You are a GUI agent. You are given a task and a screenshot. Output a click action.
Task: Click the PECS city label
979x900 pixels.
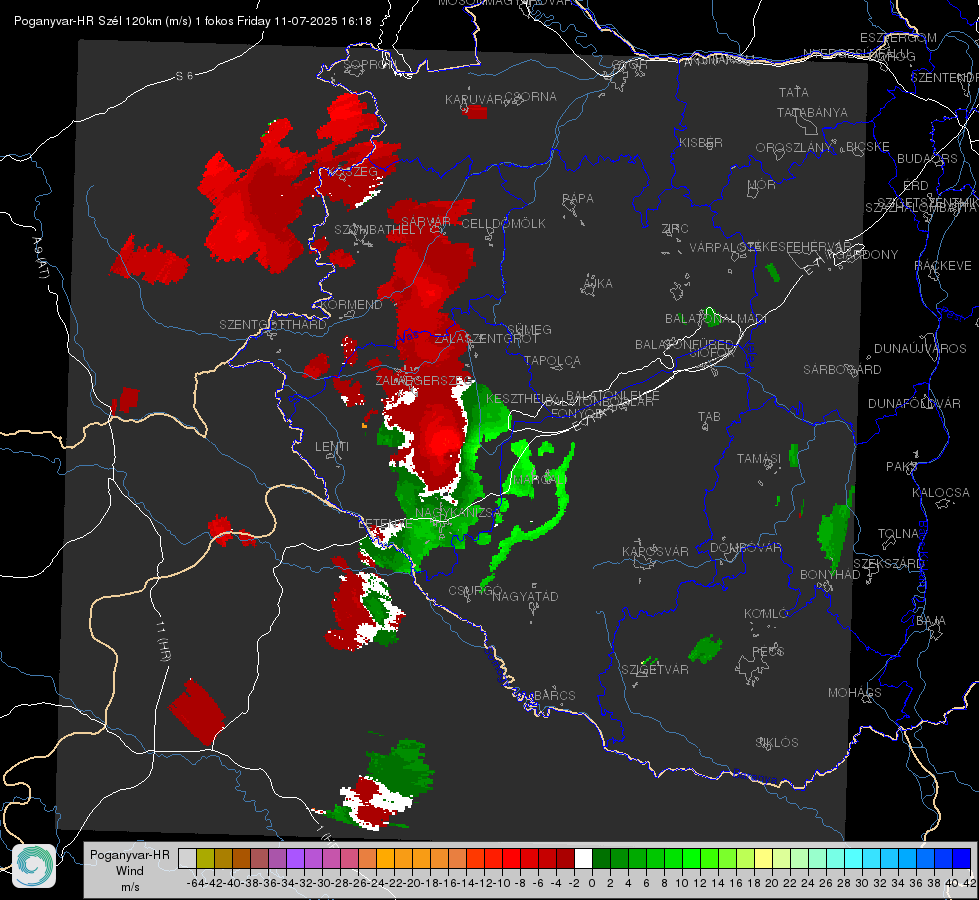768,651
